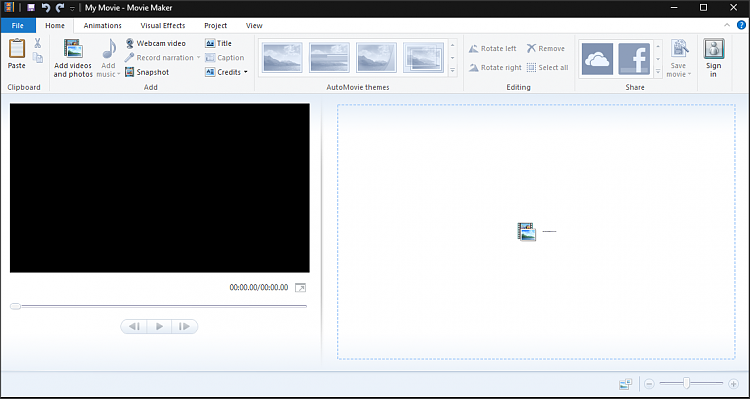Click the Copy icon below scissors
This screenshot has width=750, height=399.
click(37, 57)
